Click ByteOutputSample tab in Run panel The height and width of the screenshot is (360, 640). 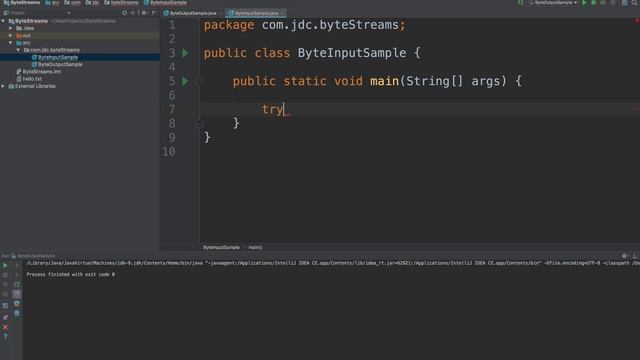click(x=33, y=256)
